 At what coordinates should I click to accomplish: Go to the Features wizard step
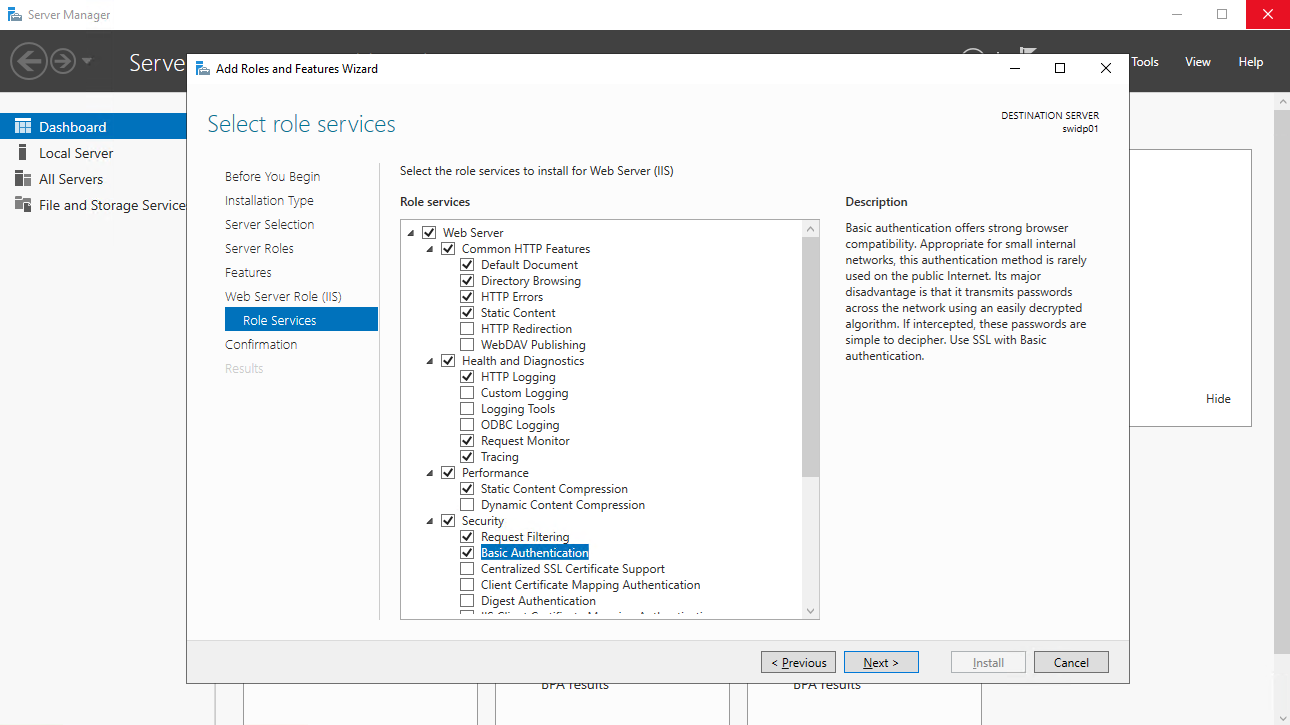(248, 273)
